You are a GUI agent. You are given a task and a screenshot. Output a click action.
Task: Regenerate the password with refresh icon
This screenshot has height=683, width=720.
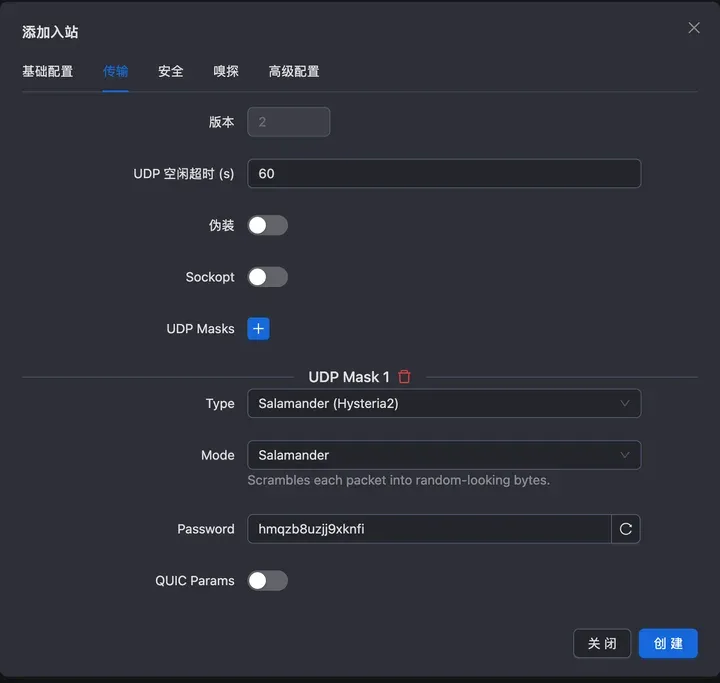tap(625, 529)
